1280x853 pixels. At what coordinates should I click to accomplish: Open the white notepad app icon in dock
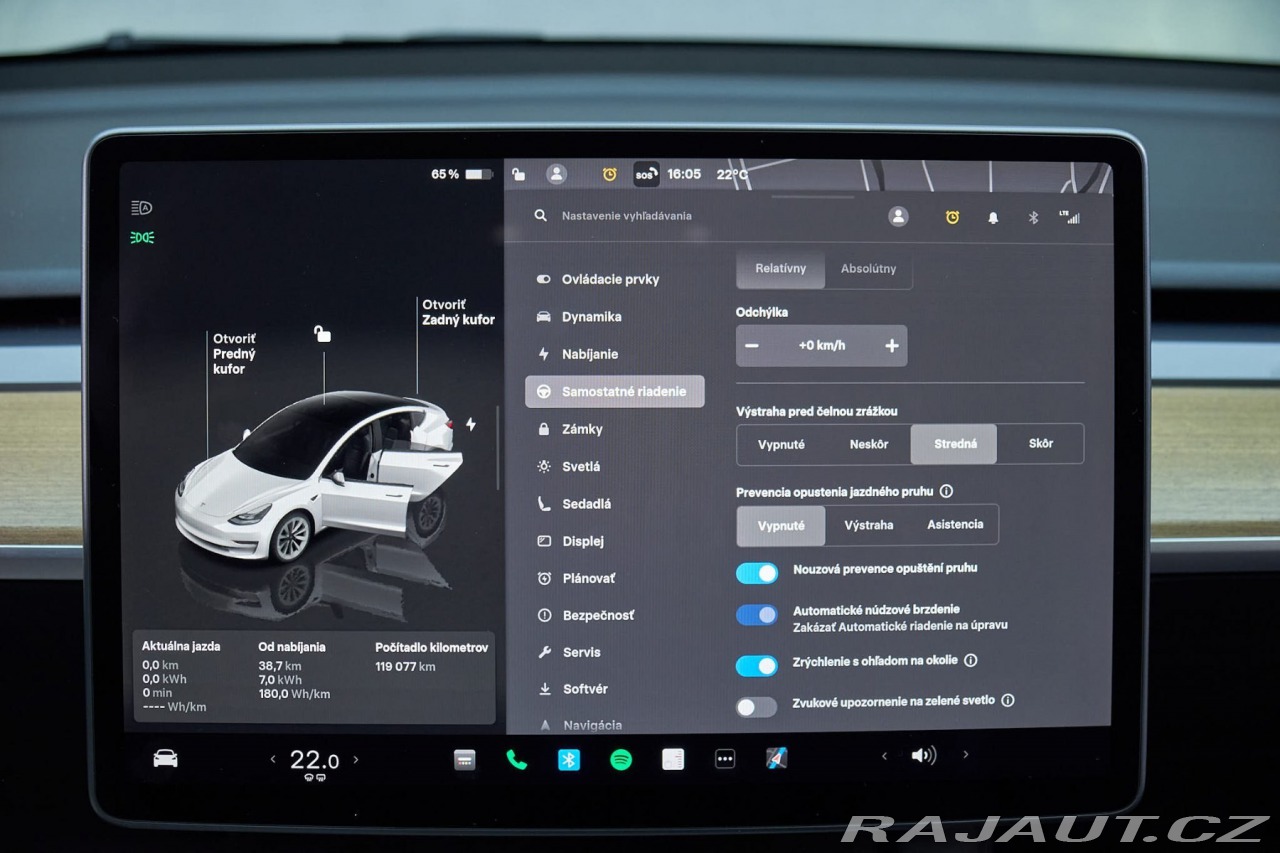tap(673, 759)
